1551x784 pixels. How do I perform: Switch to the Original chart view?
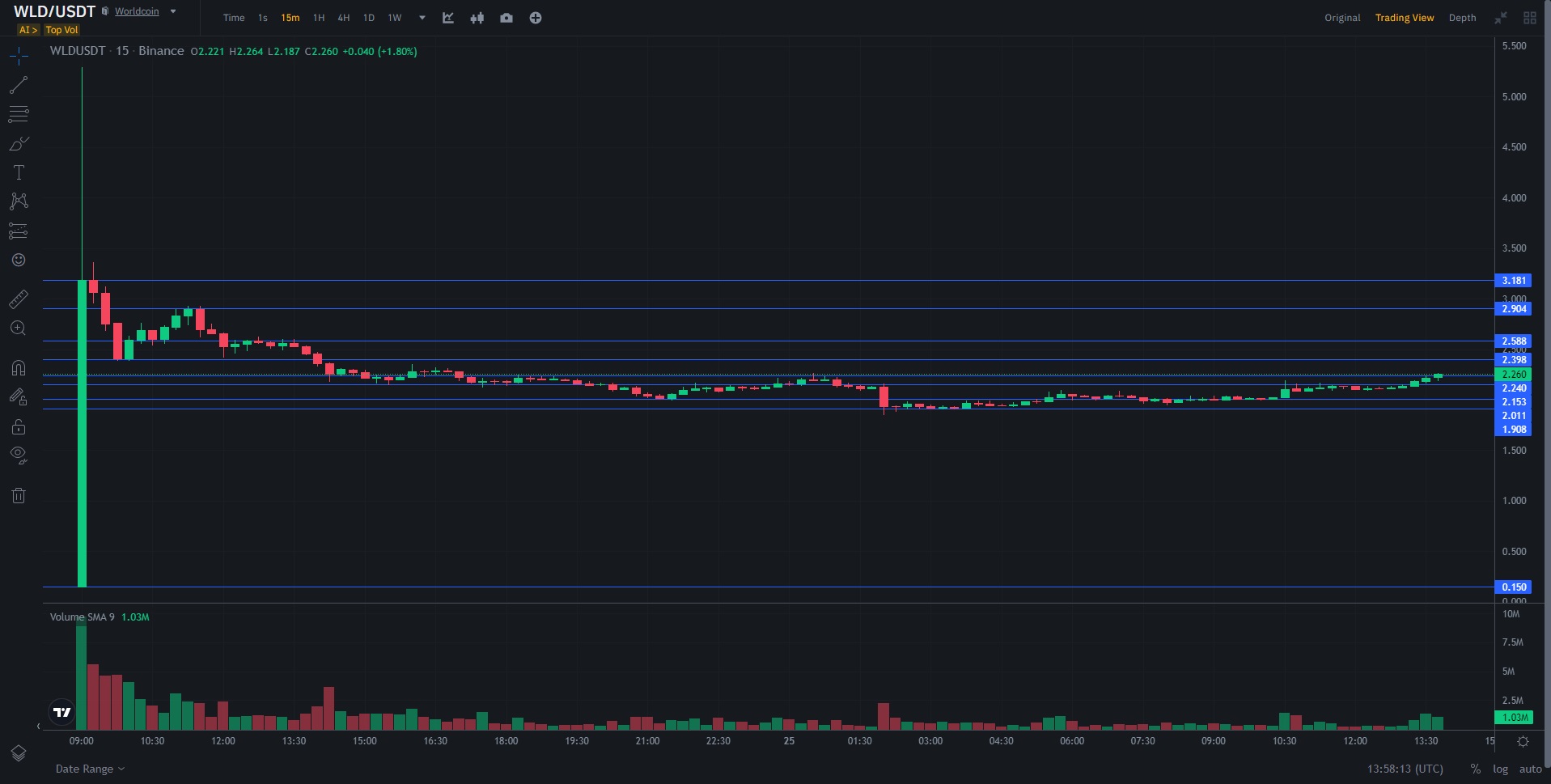(1342, 18)
